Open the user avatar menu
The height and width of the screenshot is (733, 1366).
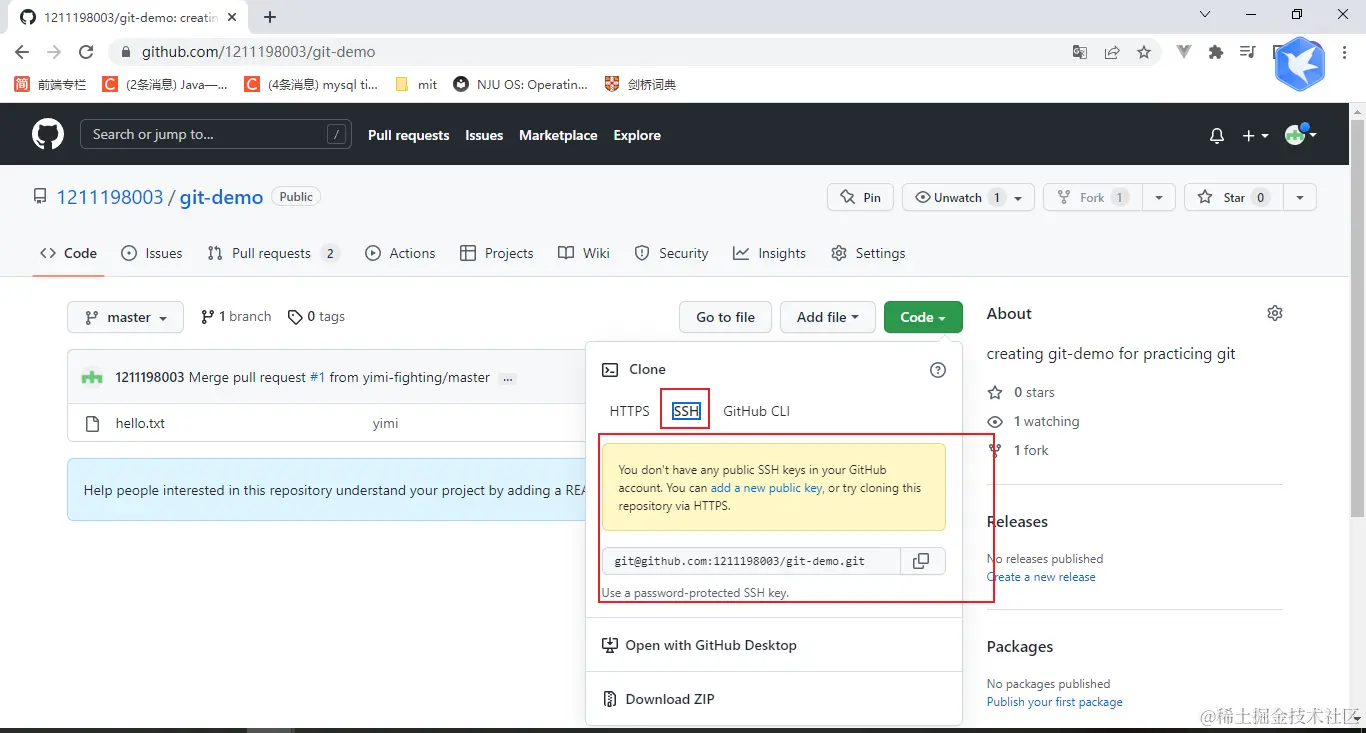1300,134
